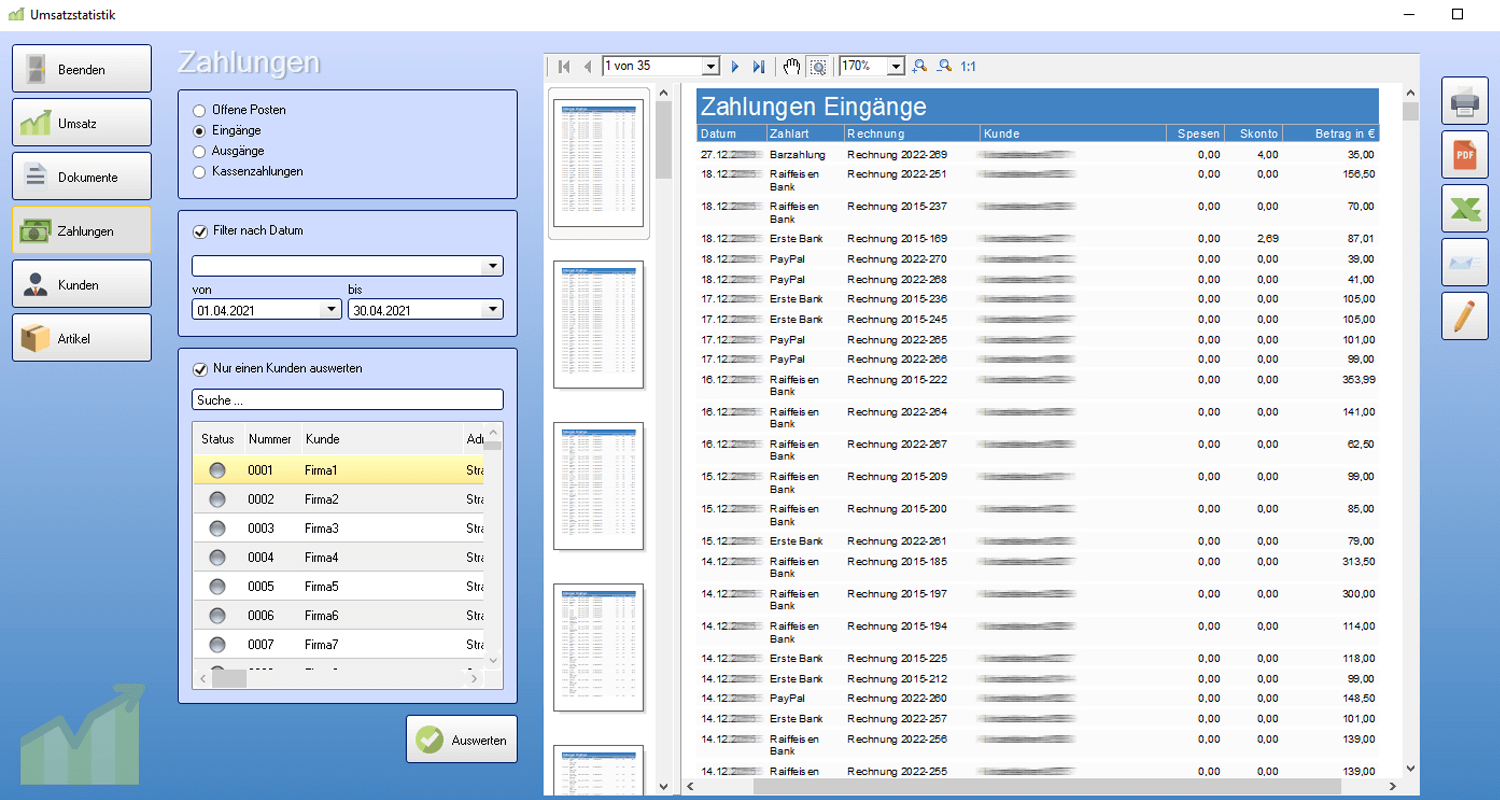Minimize the Umsatzstatistik window
The image size is (1500, 800).
[1408, 14]
